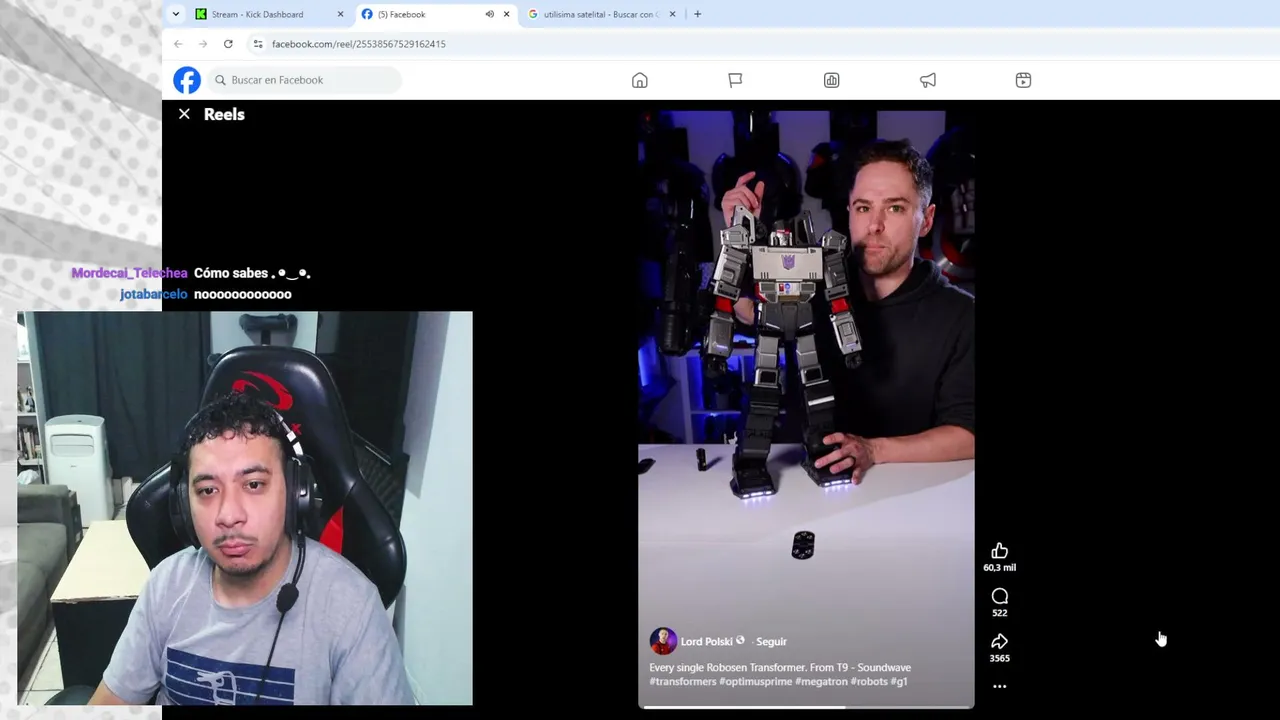Click chat username jotabarcelo
Image resolution: width=1280 pixels, height=720 pixels.
[x=153, y=294]
